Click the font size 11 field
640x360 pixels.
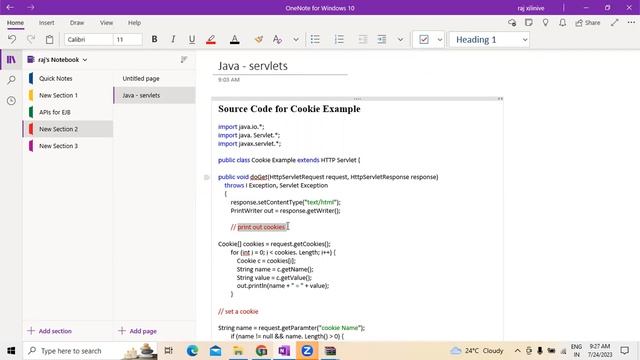tap(128, 40)
